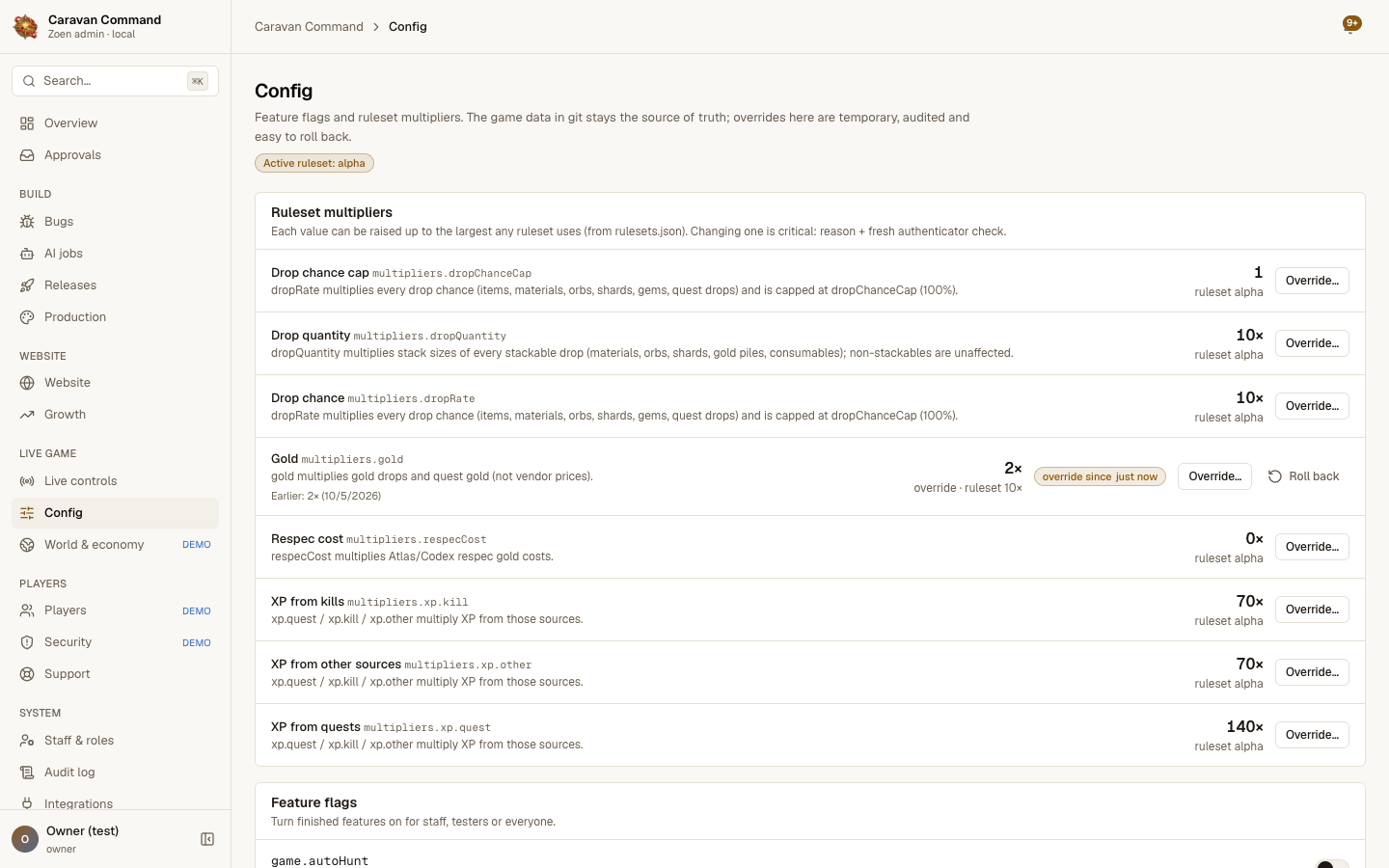Click the override since just now badge
1389x868 pixels.
tap(1100, 476)
